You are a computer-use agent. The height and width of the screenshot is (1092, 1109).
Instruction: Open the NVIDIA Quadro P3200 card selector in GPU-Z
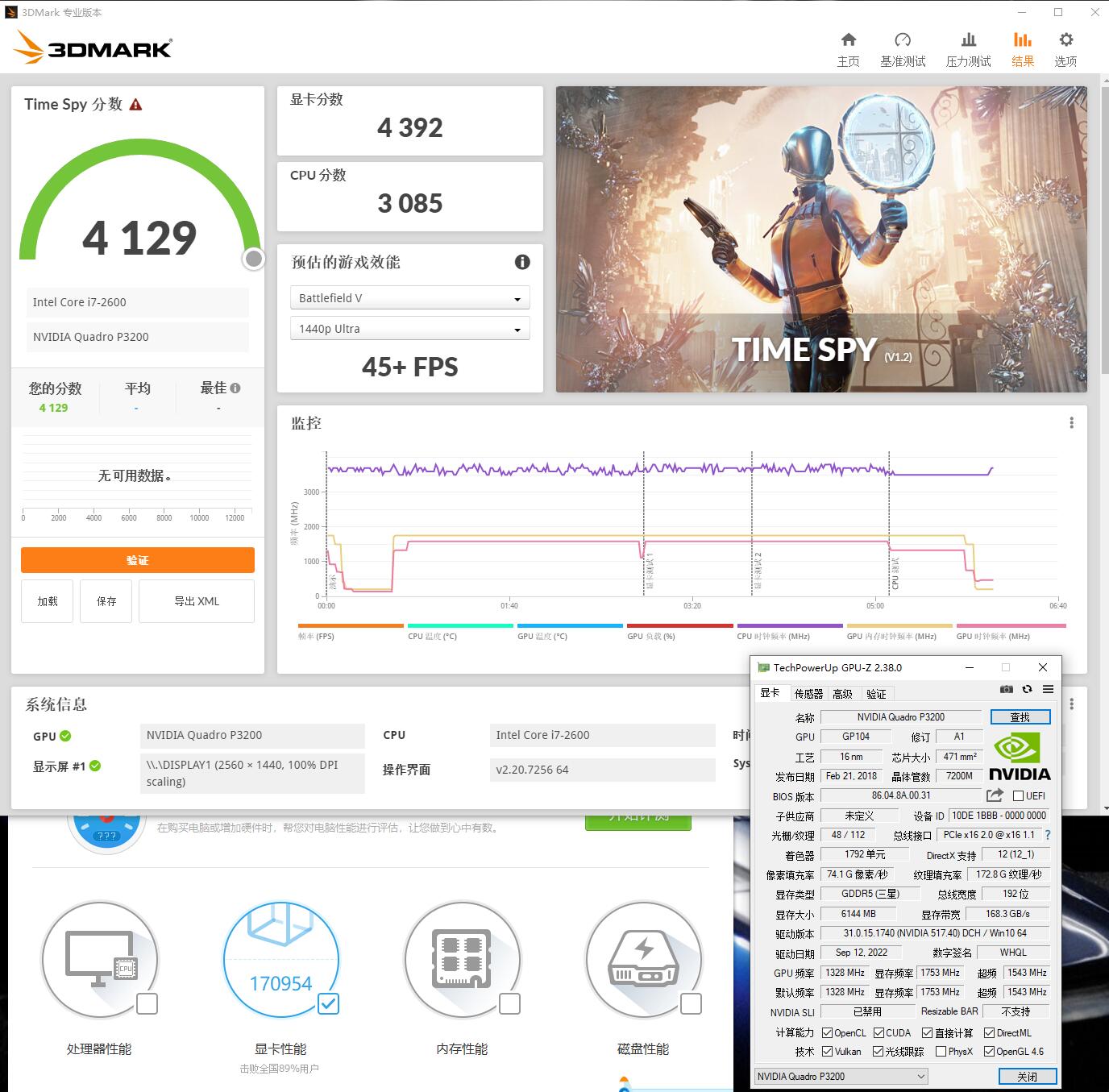pyautogui.click(x=841, y=1077)
